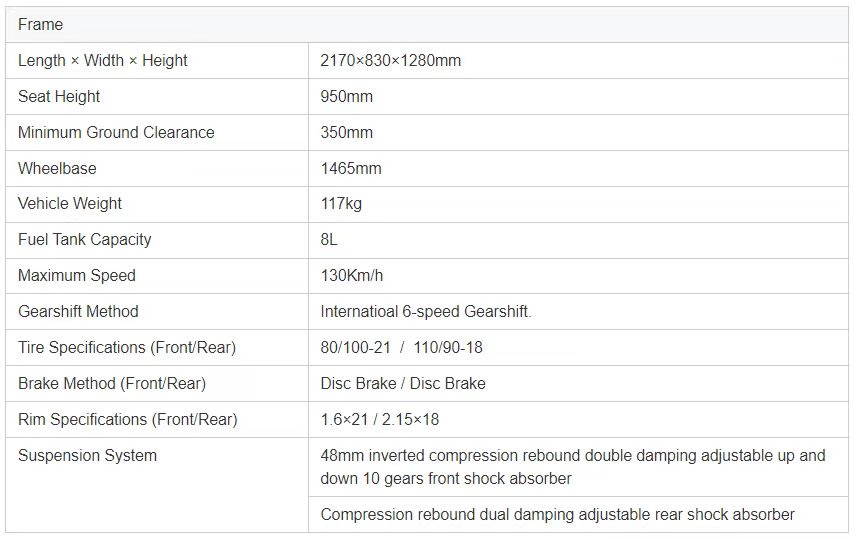Click the Disc Brake / Disc Brake value

pos(403,383)
